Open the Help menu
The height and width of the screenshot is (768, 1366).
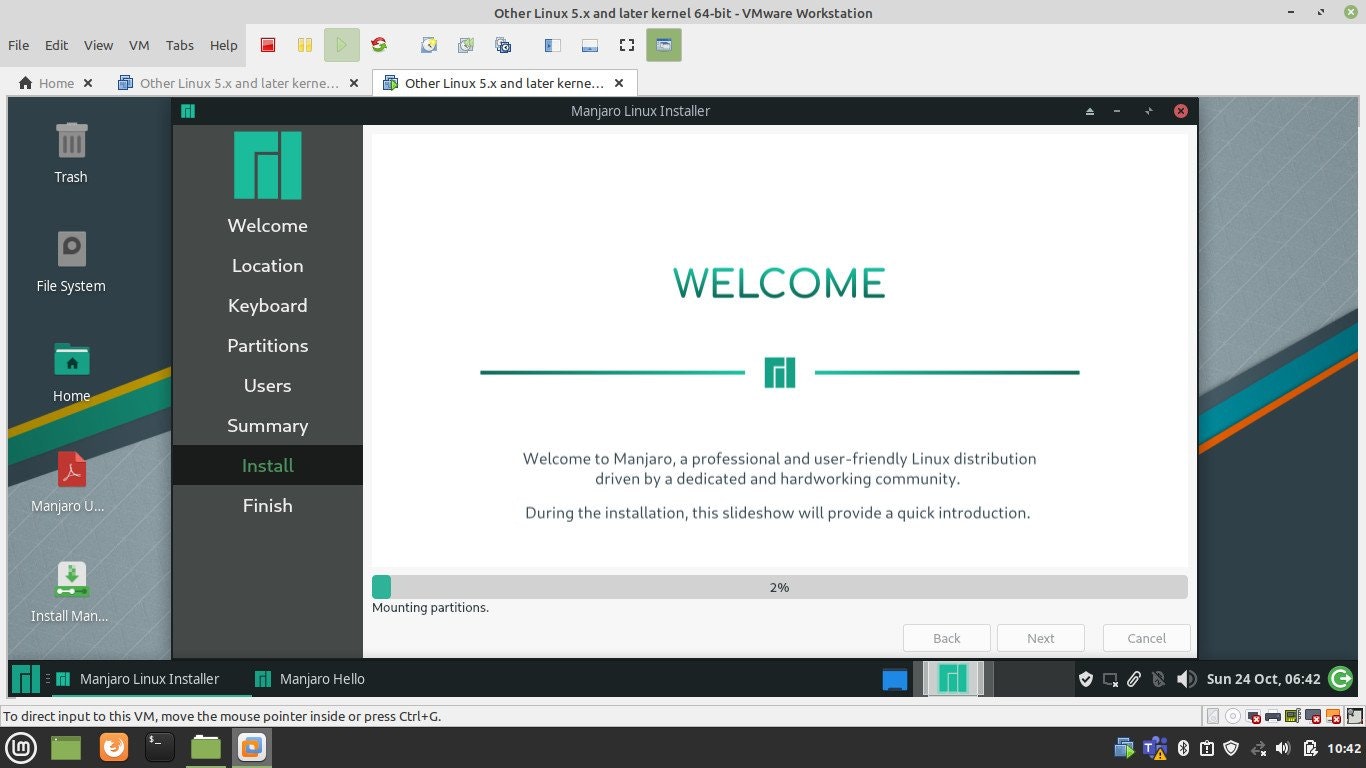(x=224, y=45)
